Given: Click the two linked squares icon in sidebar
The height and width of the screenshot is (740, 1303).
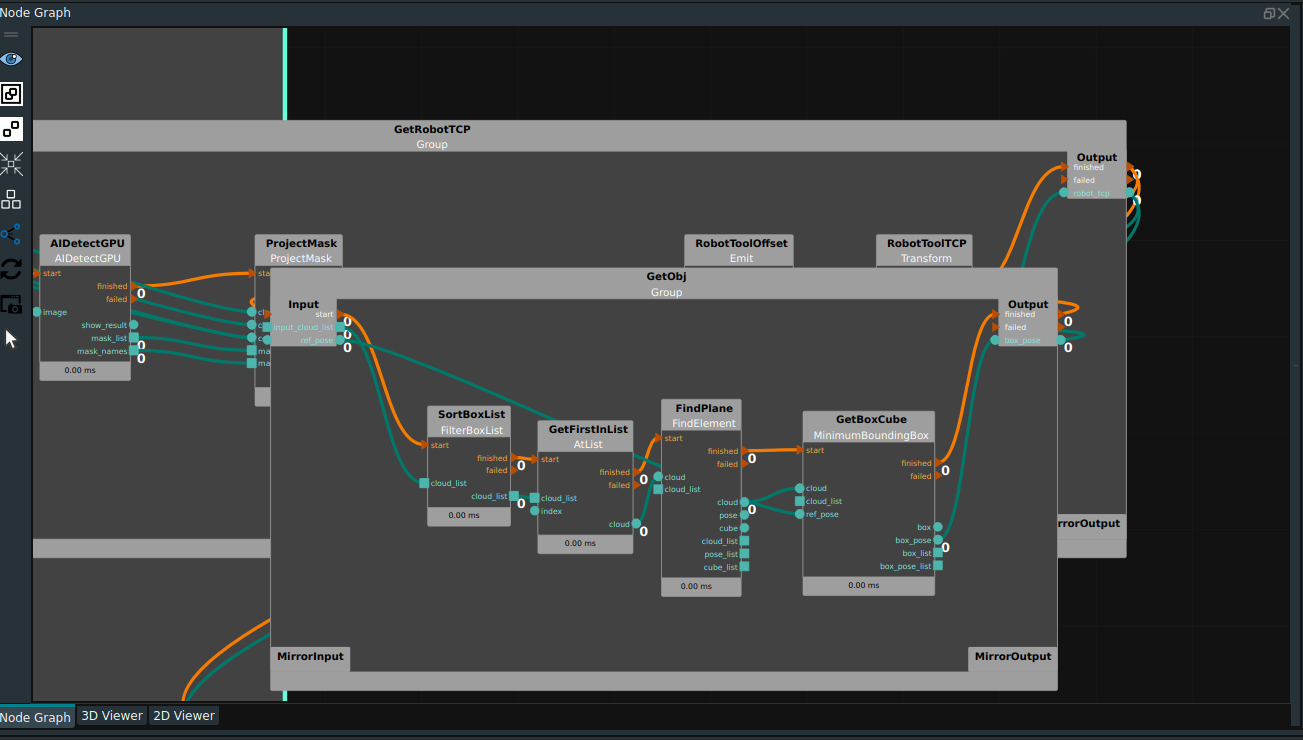Looking at the screenshot, I should [x=11, y=129].
